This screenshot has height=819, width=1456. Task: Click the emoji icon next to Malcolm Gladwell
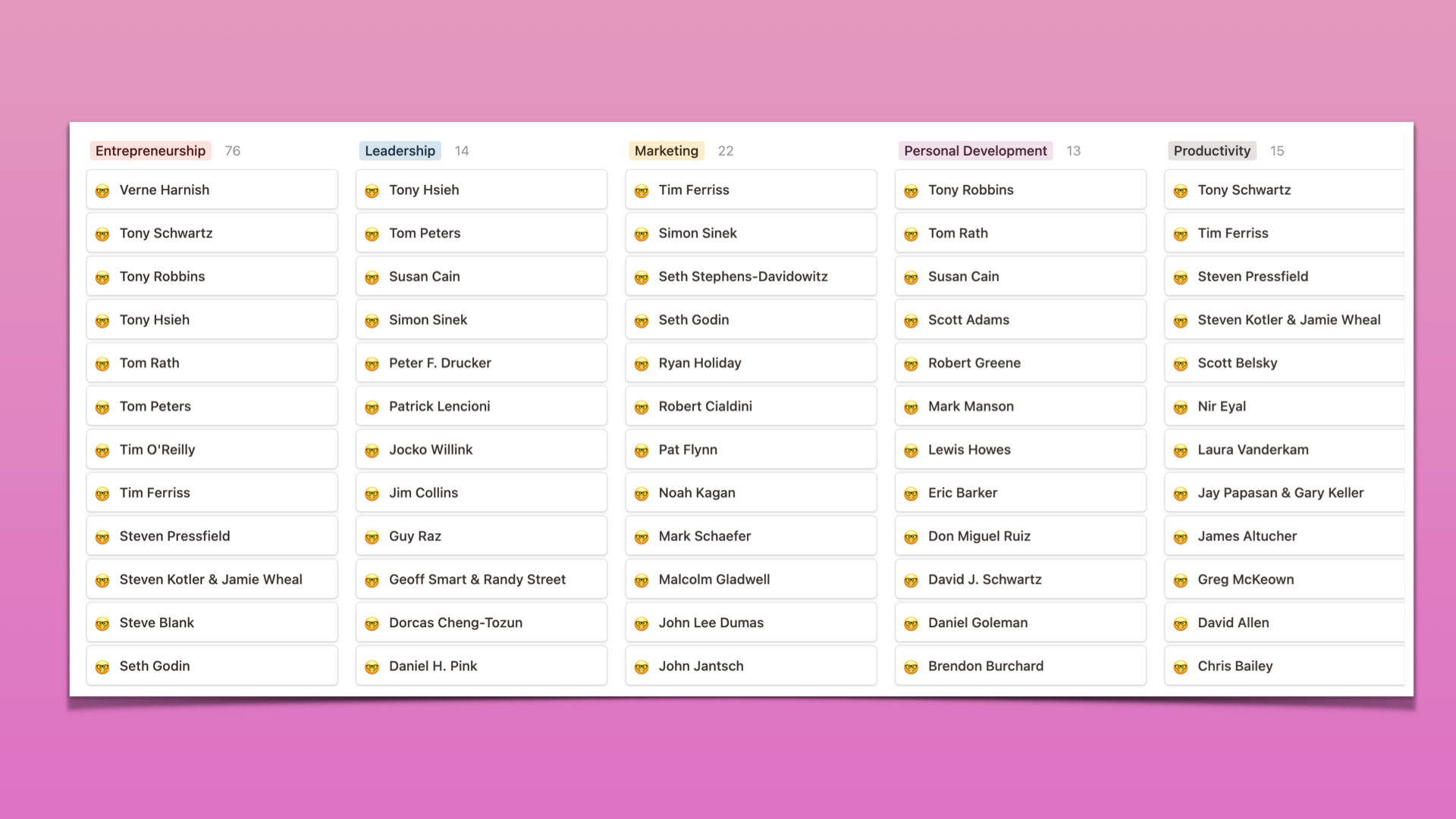(642, 580)
